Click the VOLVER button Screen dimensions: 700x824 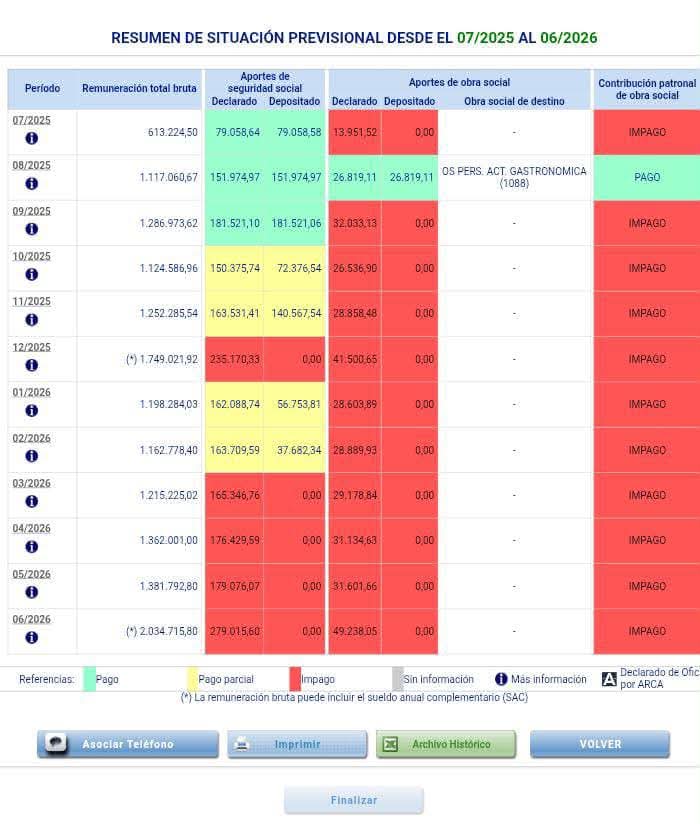click(x=600, y=744)
